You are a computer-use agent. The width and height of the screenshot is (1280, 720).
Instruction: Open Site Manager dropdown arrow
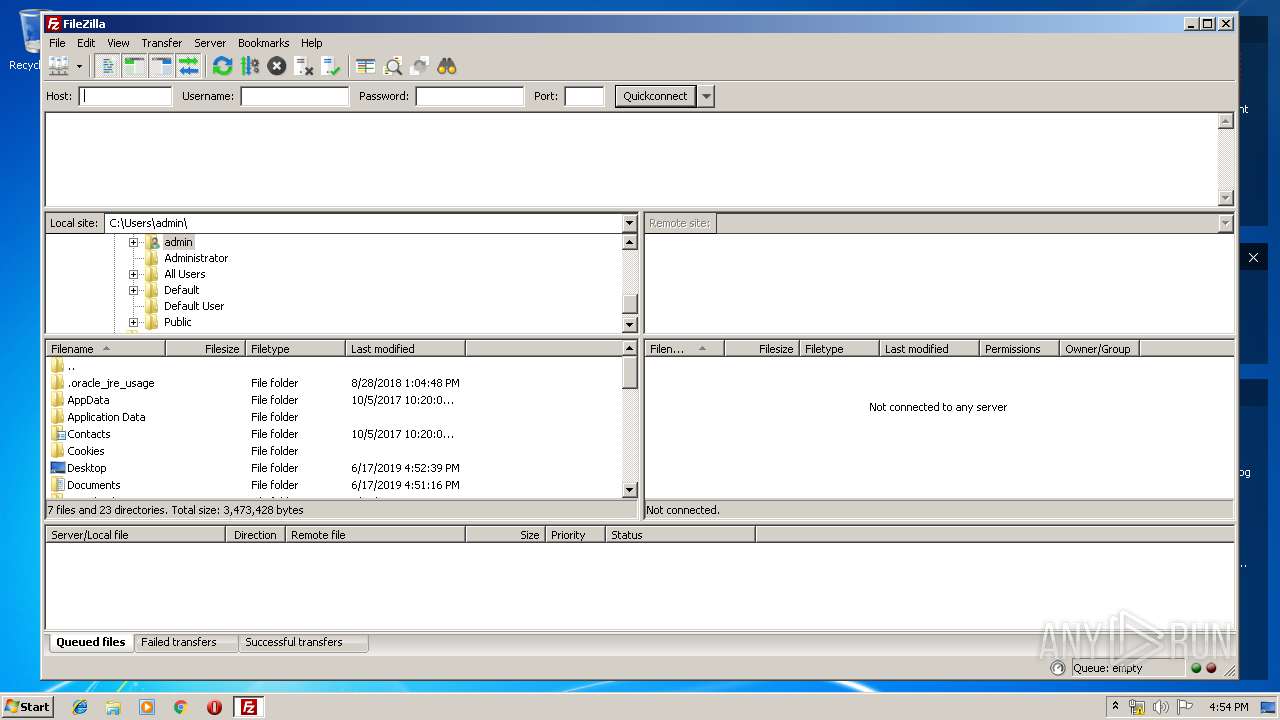(x=79, y=66)
